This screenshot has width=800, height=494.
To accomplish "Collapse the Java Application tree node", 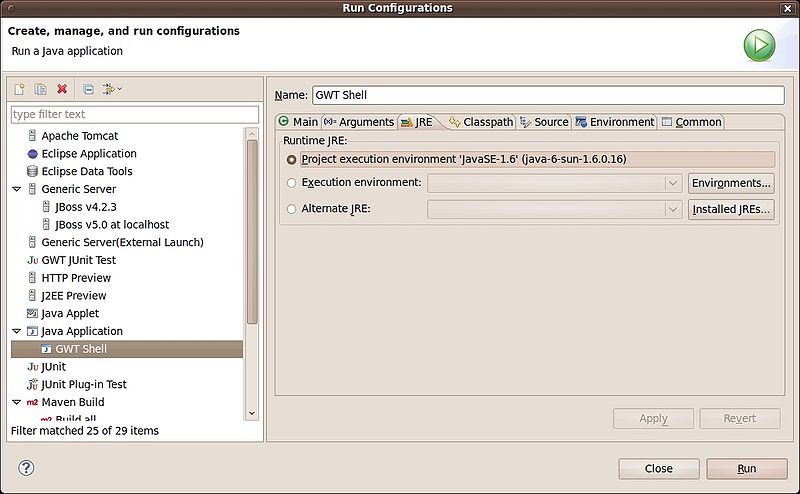I will point(17,331).
